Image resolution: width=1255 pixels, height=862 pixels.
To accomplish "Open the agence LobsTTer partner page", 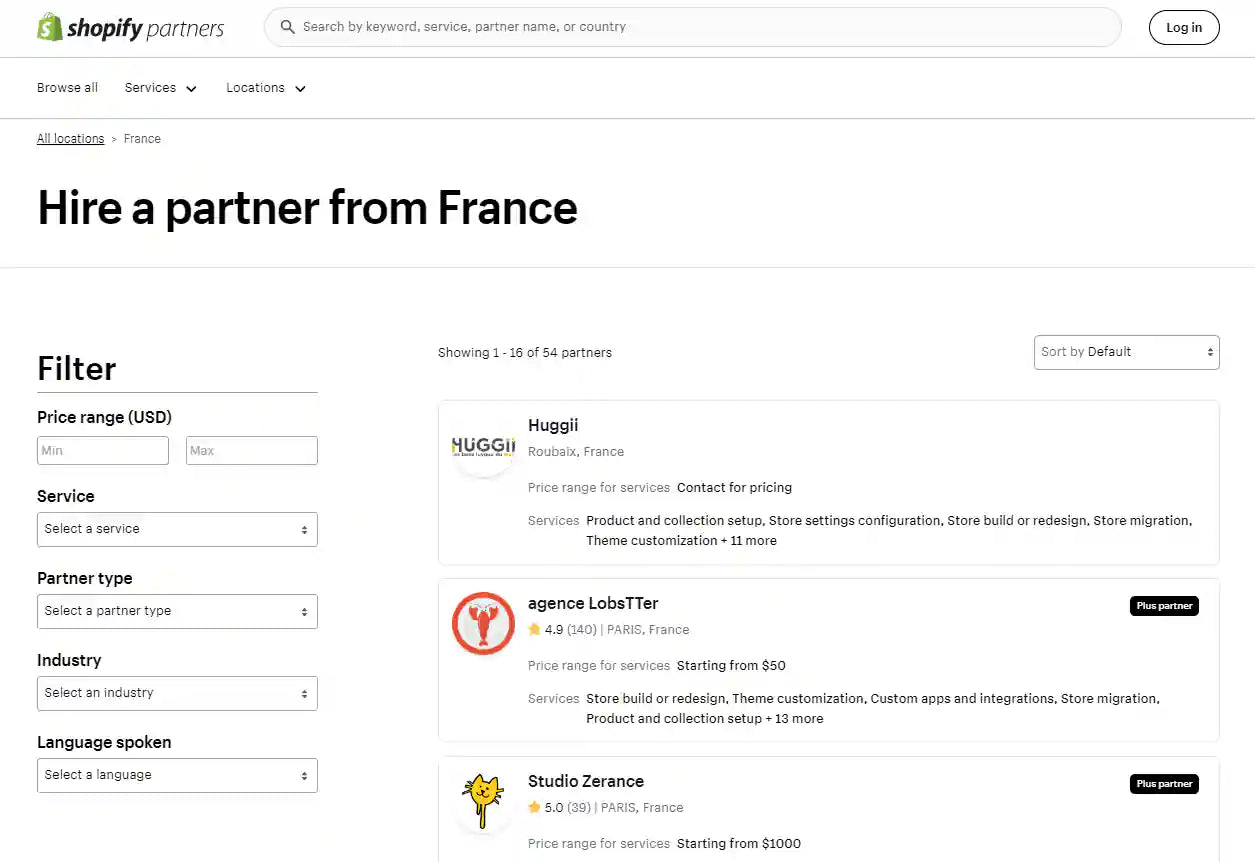I will tap(593, 604).
